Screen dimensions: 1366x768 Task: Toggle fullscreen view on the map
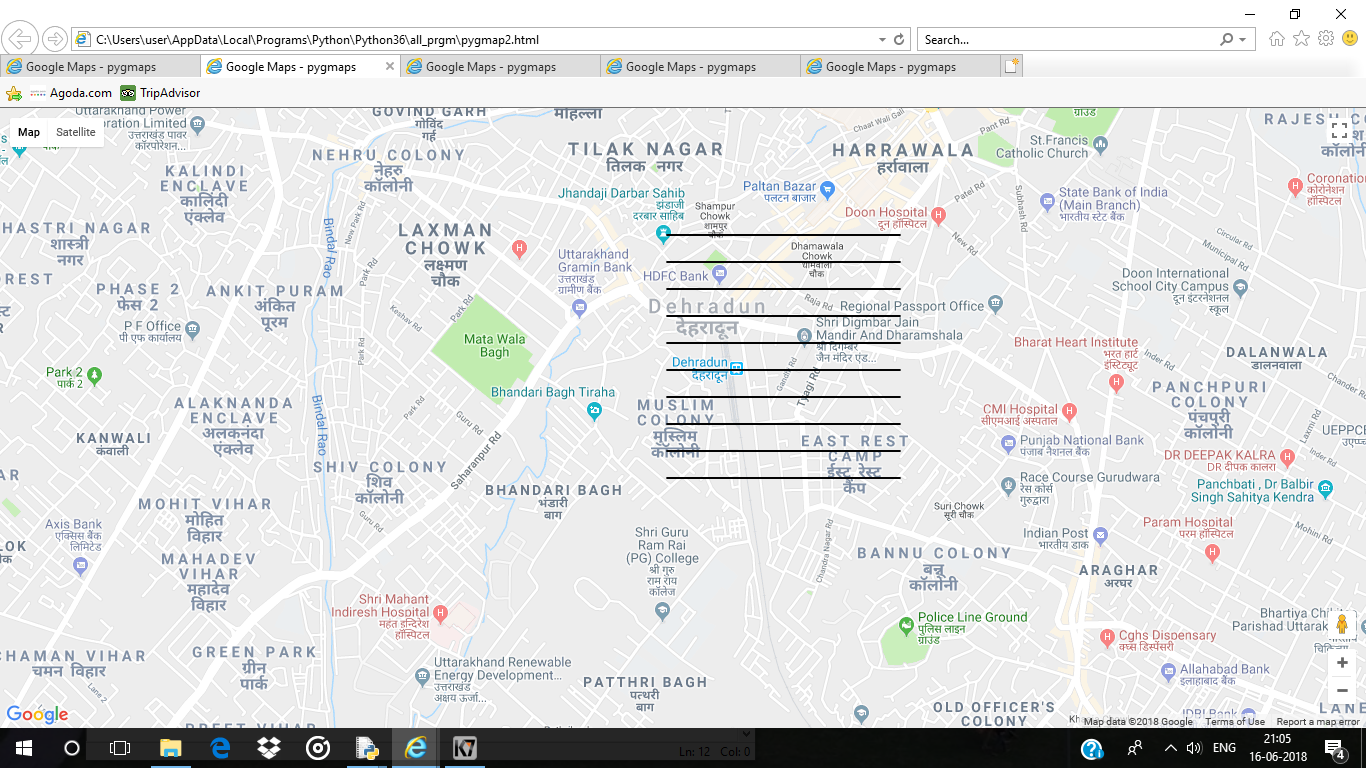pos(1339,131)
